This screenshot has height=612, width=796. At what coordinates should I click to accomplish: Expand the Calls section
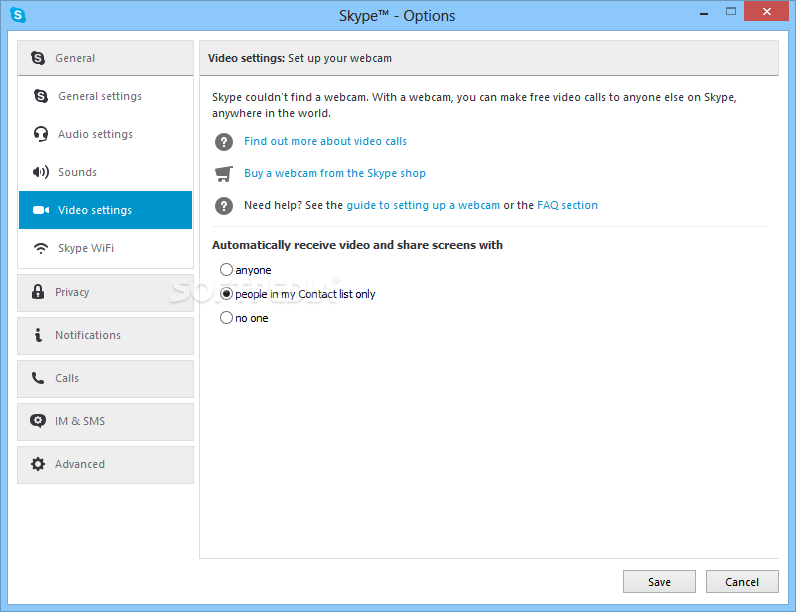tap(106, 379)
